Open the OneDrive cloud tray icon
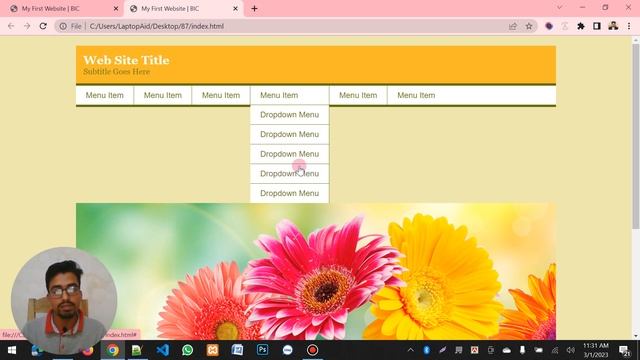Screen dimensions: 640x360 click(x=507, y=350)
